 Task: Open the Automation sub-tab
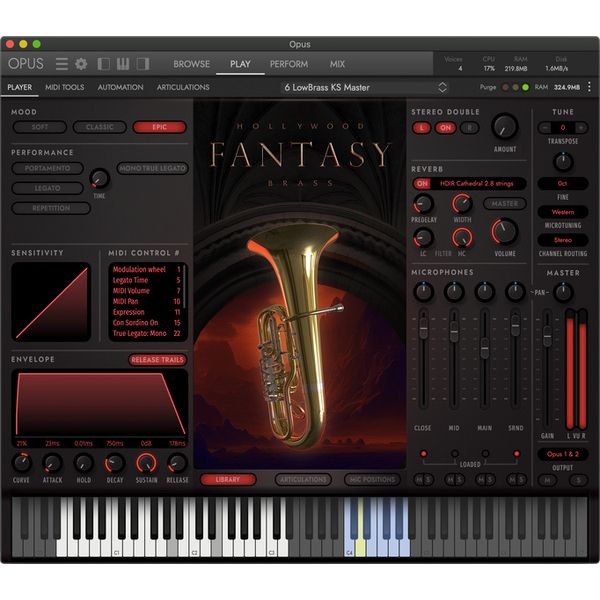(x=120, y=87)
